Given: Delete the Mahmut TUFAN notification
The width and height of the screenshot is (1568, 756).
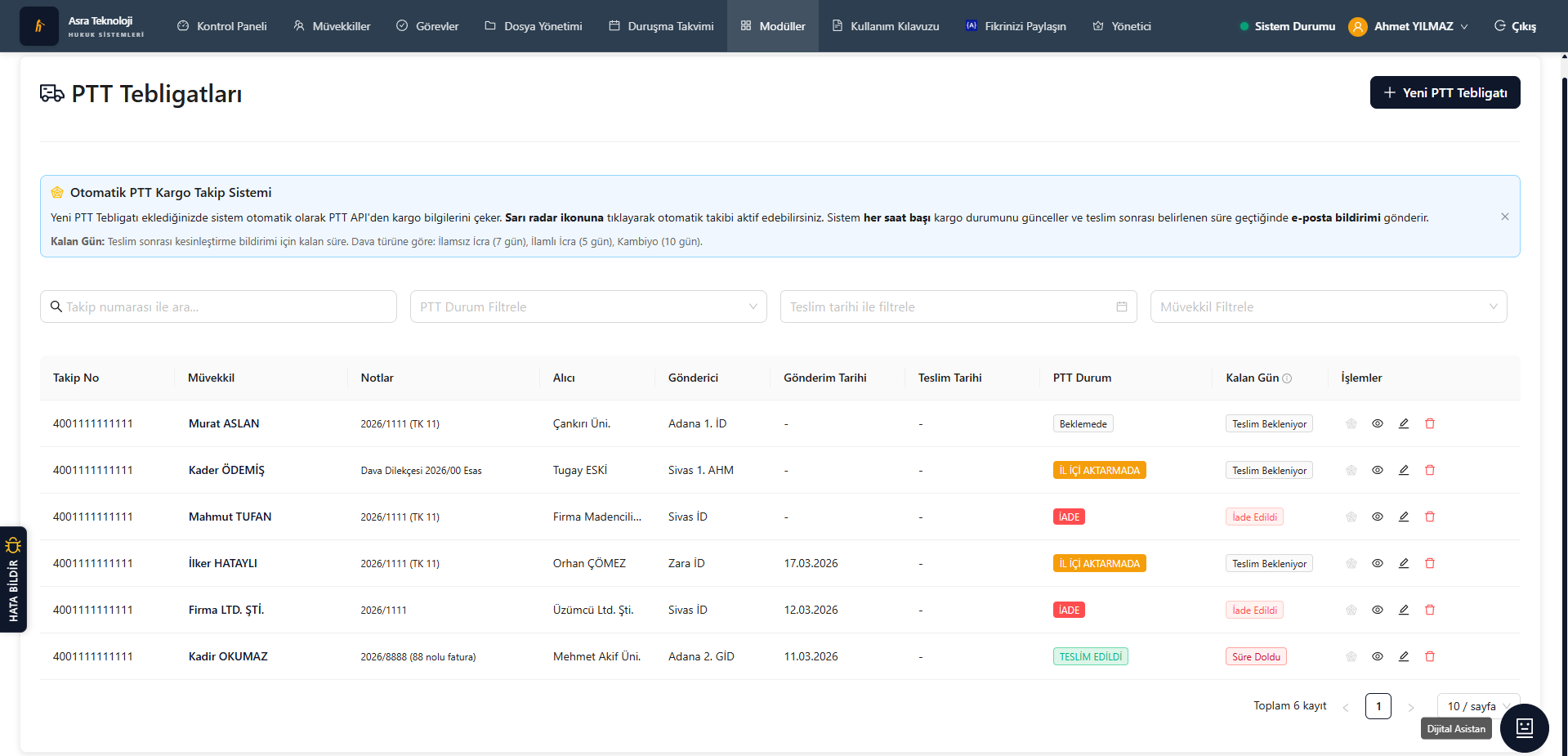Looking at the screenshot, I should [x=1430, y=517].
